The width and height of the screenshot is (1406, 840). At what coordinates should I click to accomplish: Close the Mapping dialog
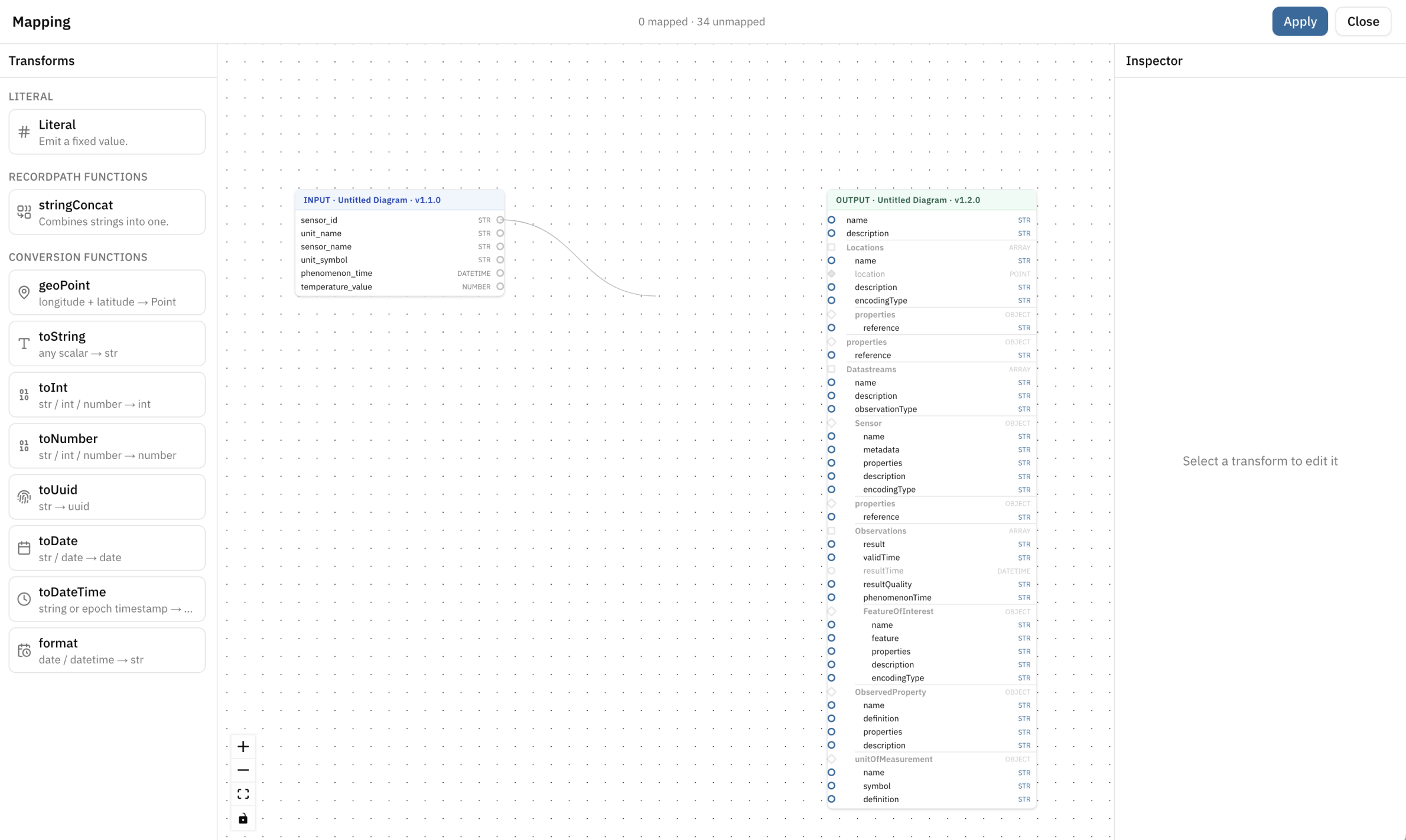pyautogui.click(x=1363, y=21)
